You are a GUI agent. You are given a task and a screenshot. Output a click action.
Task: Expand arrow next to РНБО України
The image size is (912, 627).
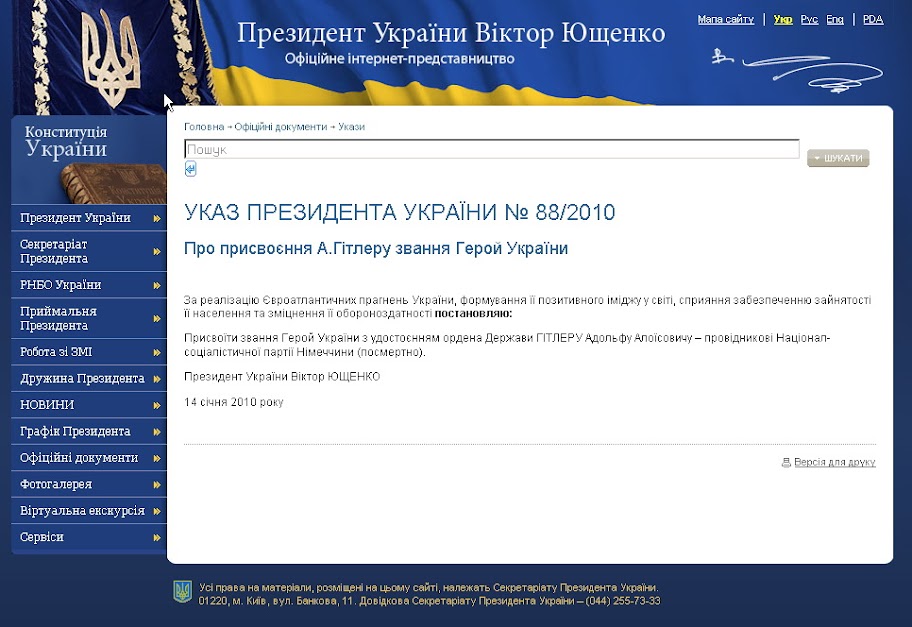156,286
